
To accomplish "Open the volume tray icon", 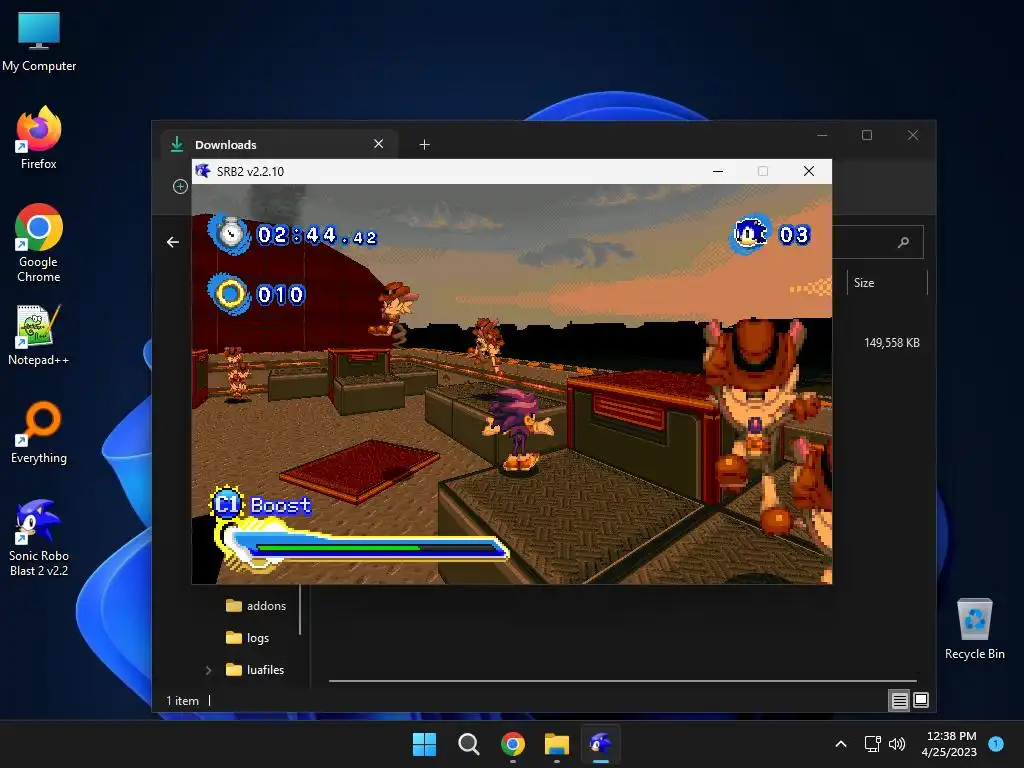I will click(897, 744).
